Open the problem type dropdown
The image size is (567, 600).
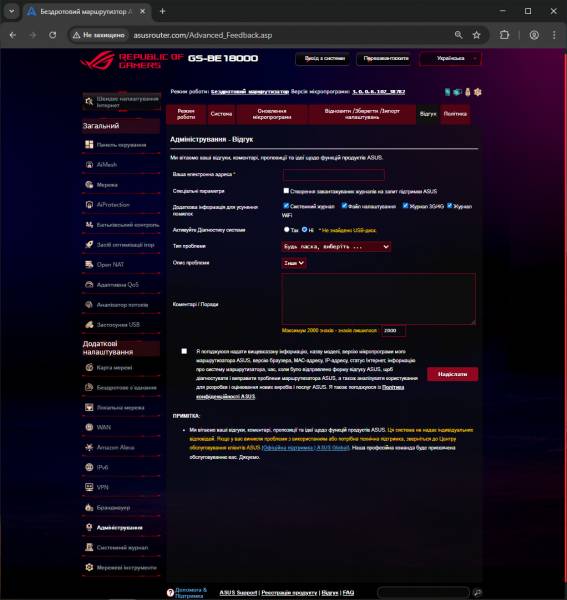pyautogui.click(x=336, y=247)
